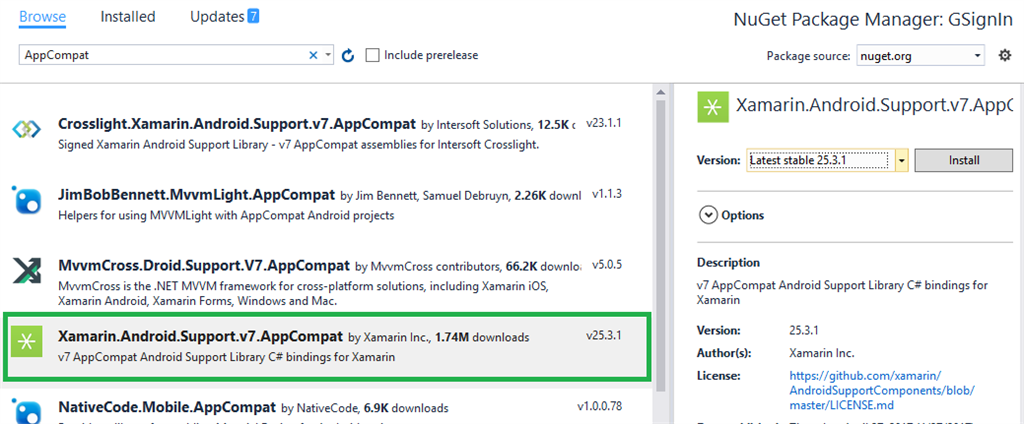The width and height of the screenshot is (1024, 424).
Task: Click the refresh search results icon
Action: 348,56
